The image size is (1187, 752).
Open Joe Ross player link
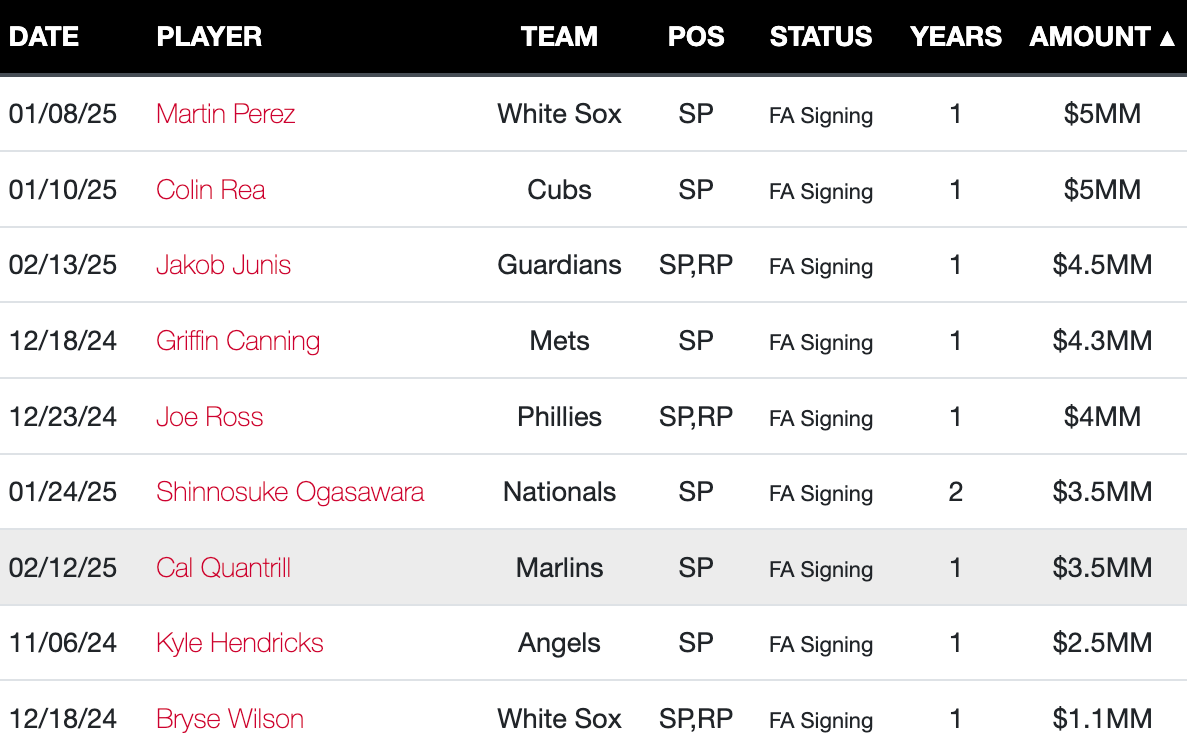click(210, 417)
